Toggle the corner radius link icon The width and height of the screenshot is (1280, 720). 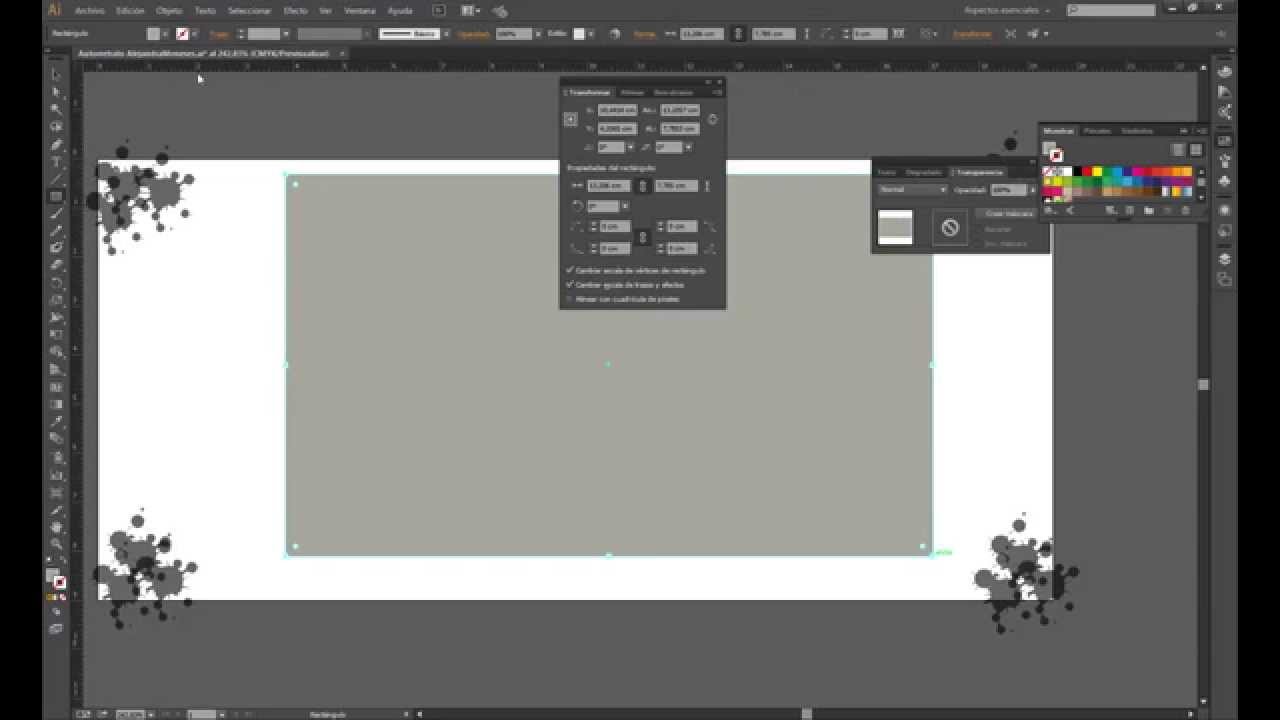pyautogui.click(x=643, y=237)
